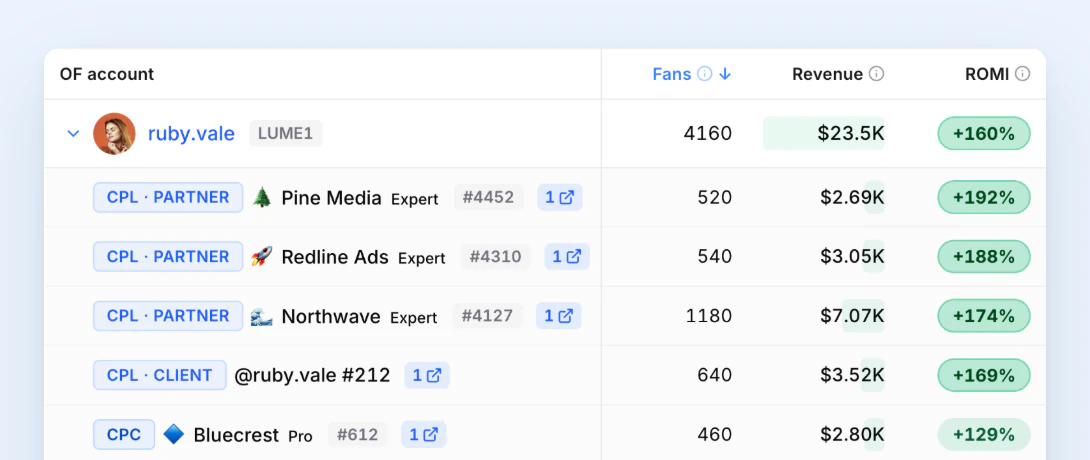Screen dimensions: 1090x460
Task: Click campaign ID #4127
Action: coord(487,316)
